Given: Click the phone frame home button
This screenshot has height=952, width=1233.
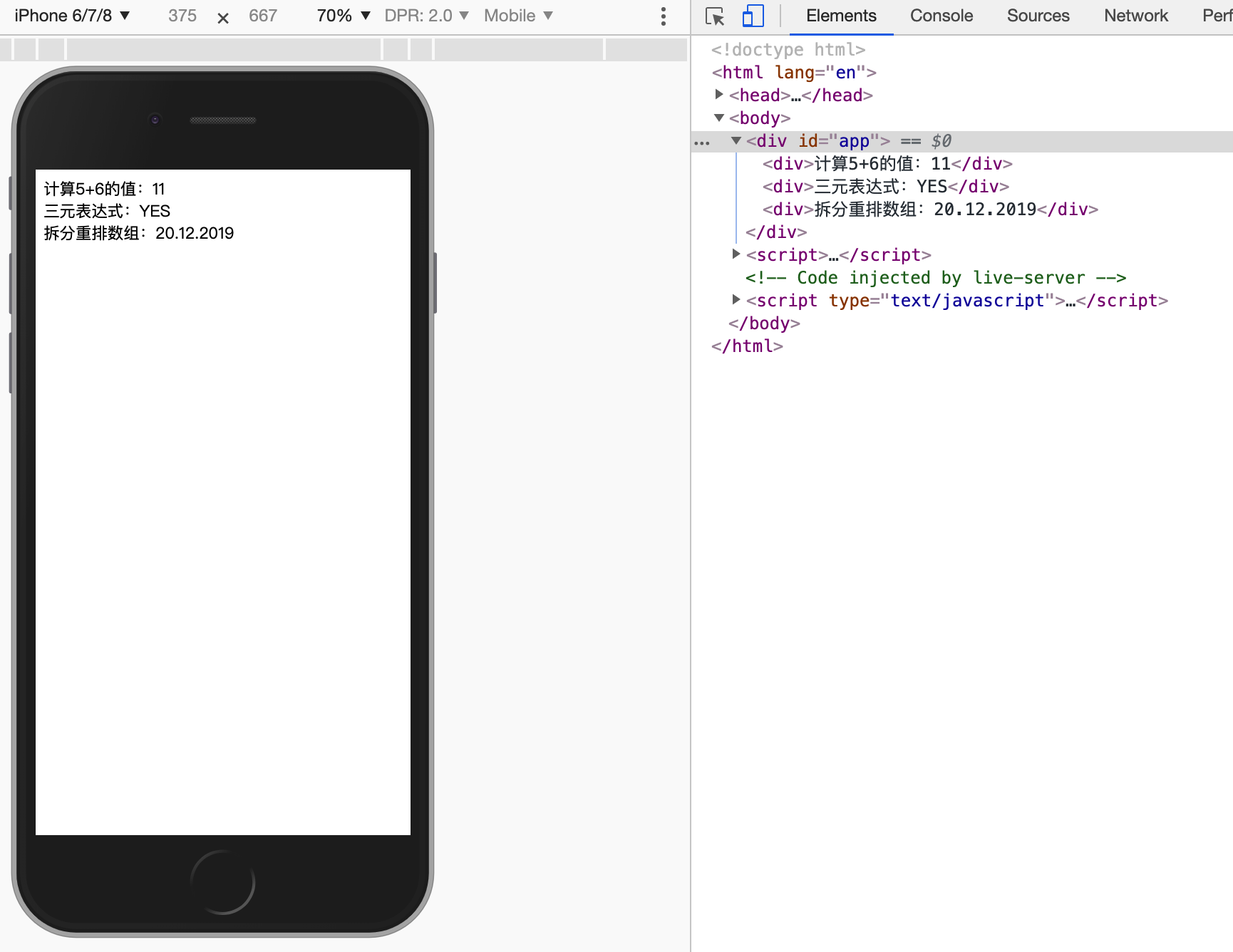Looking at the screenshot, I should [x=223, y=882].
